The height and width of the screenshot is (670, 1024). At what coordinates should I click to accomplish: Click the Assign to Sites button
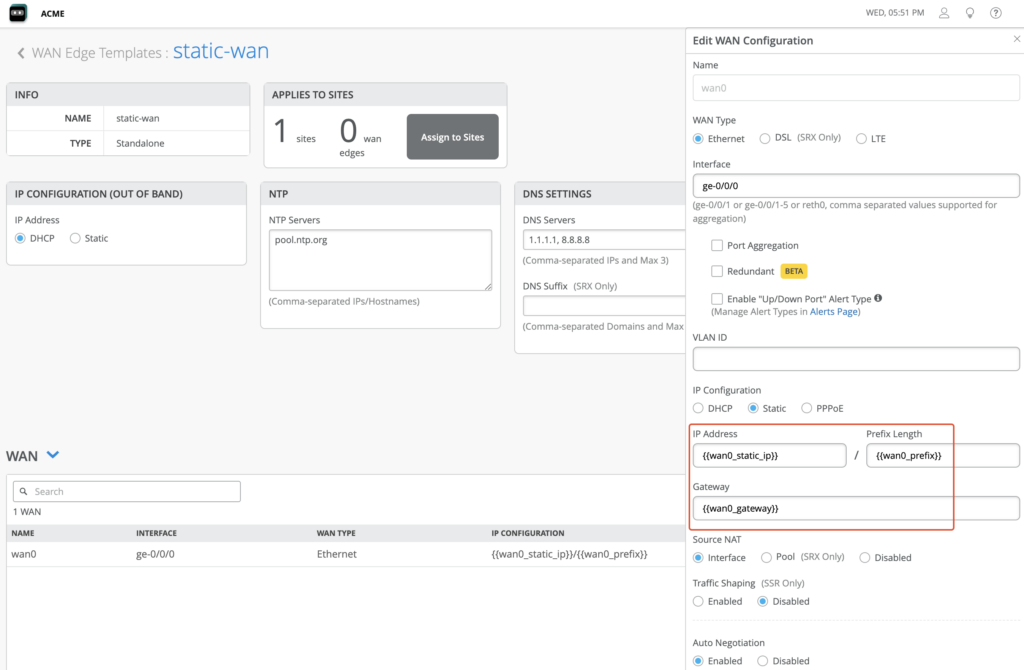452,137
